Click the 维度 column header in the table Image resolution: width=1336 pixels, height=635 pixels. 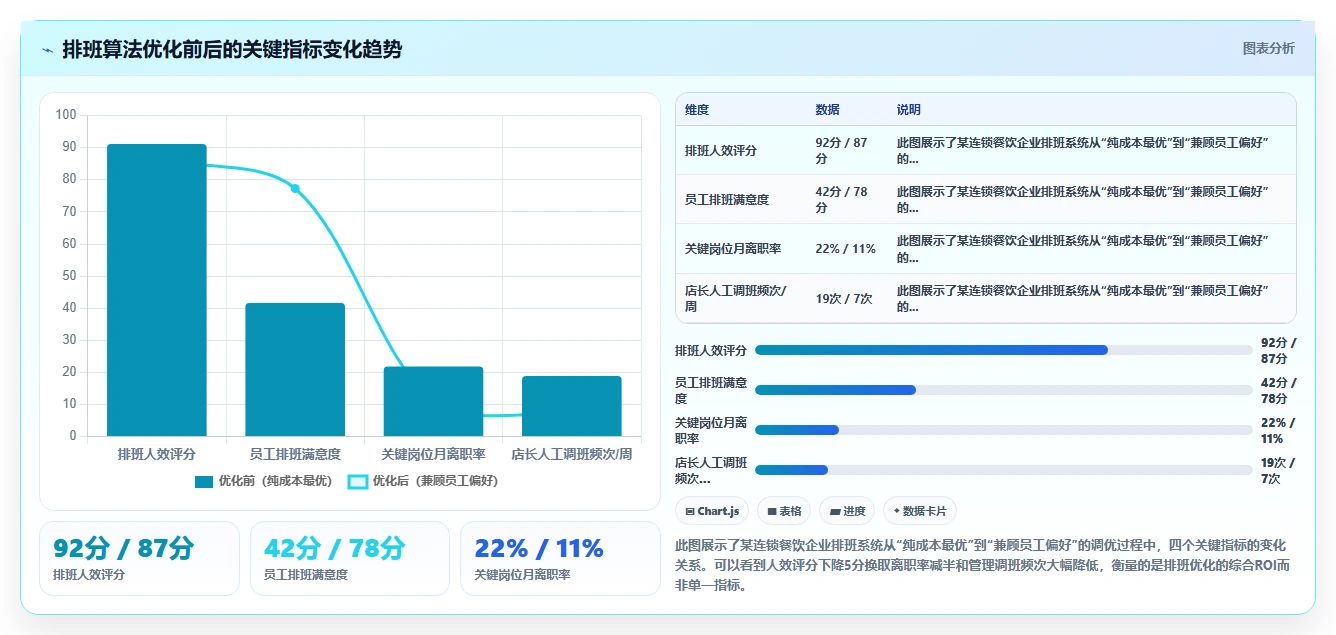click(697, 110)
